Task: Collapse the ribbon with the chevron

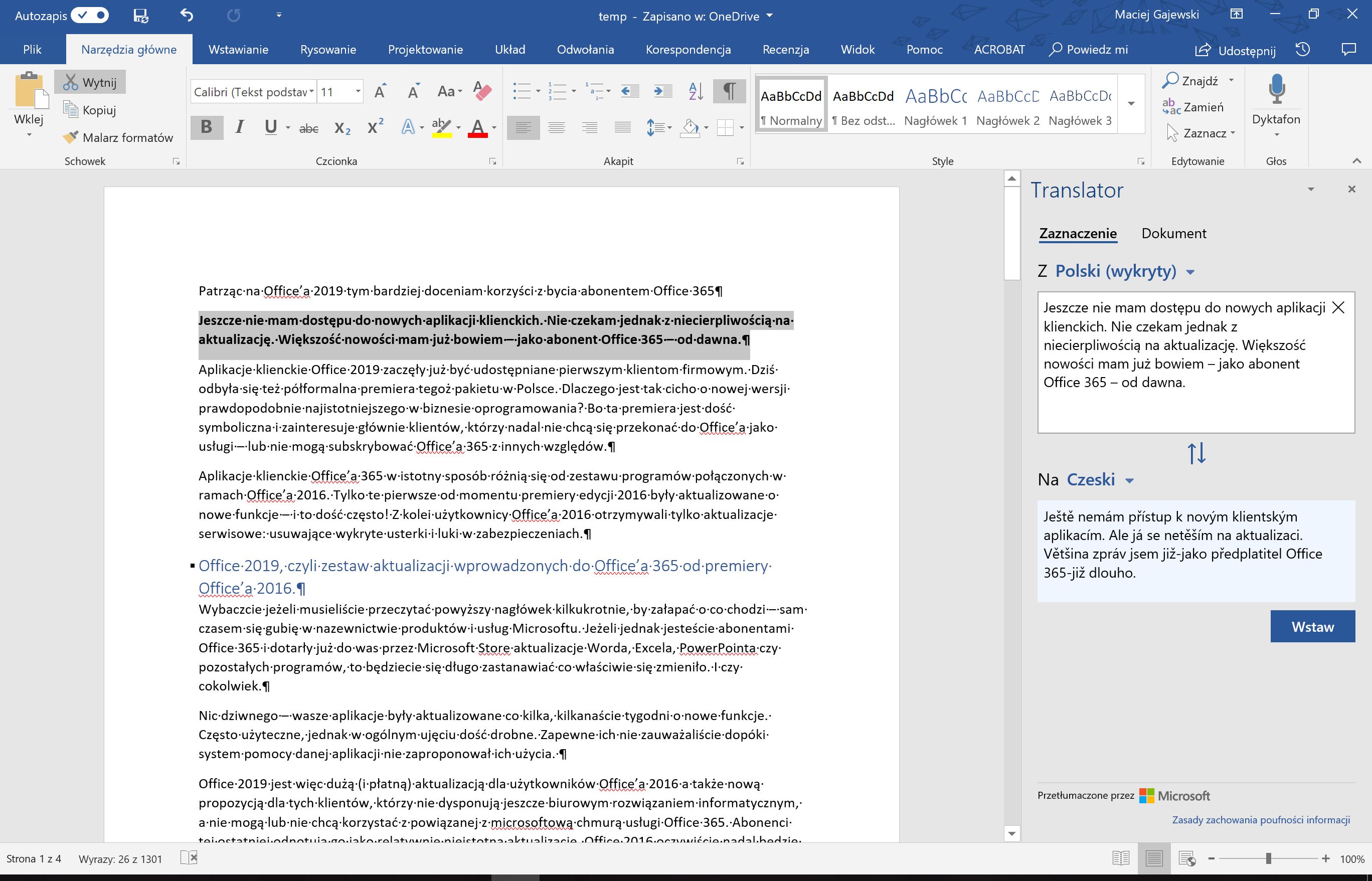Action: pos(1356,161)
